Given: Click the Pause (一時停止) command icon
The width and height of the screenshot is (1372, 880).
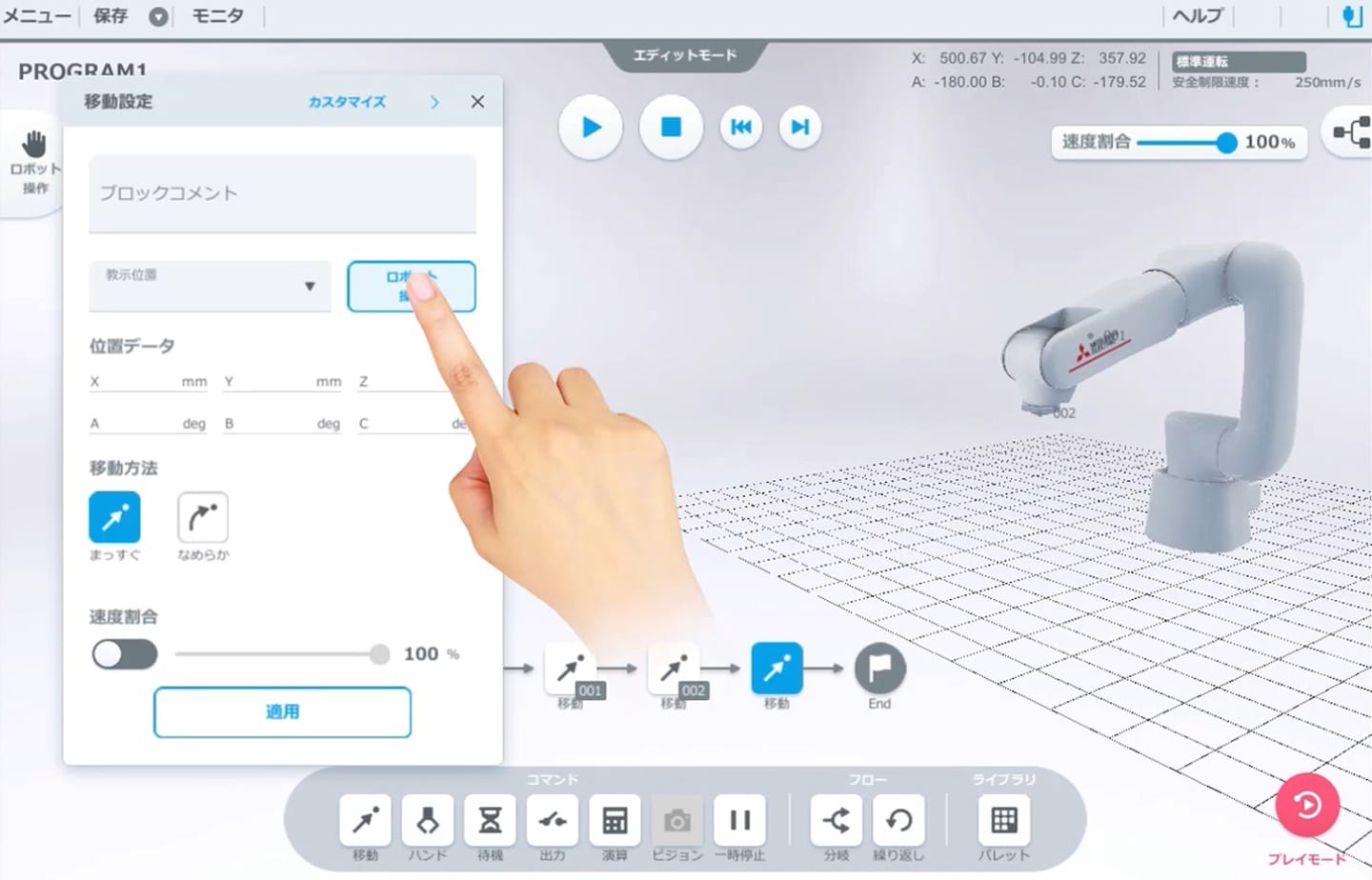Looking at the screenshot, I should [x=739, y=820].
